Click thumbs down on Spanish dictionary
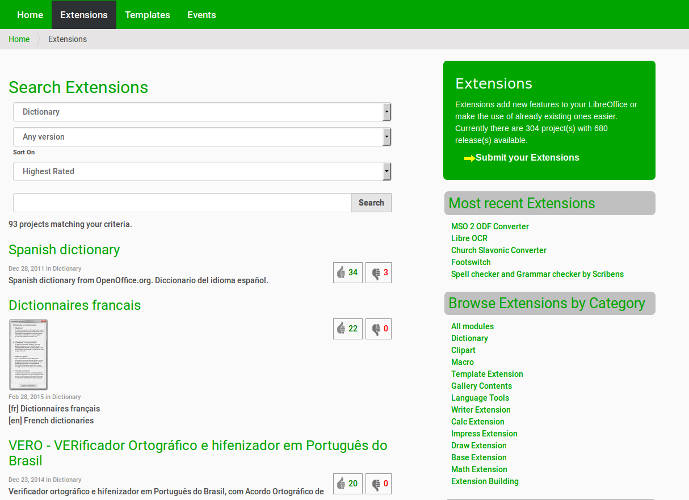This screenshot has width=689, height=500. (x=378, y=272)
